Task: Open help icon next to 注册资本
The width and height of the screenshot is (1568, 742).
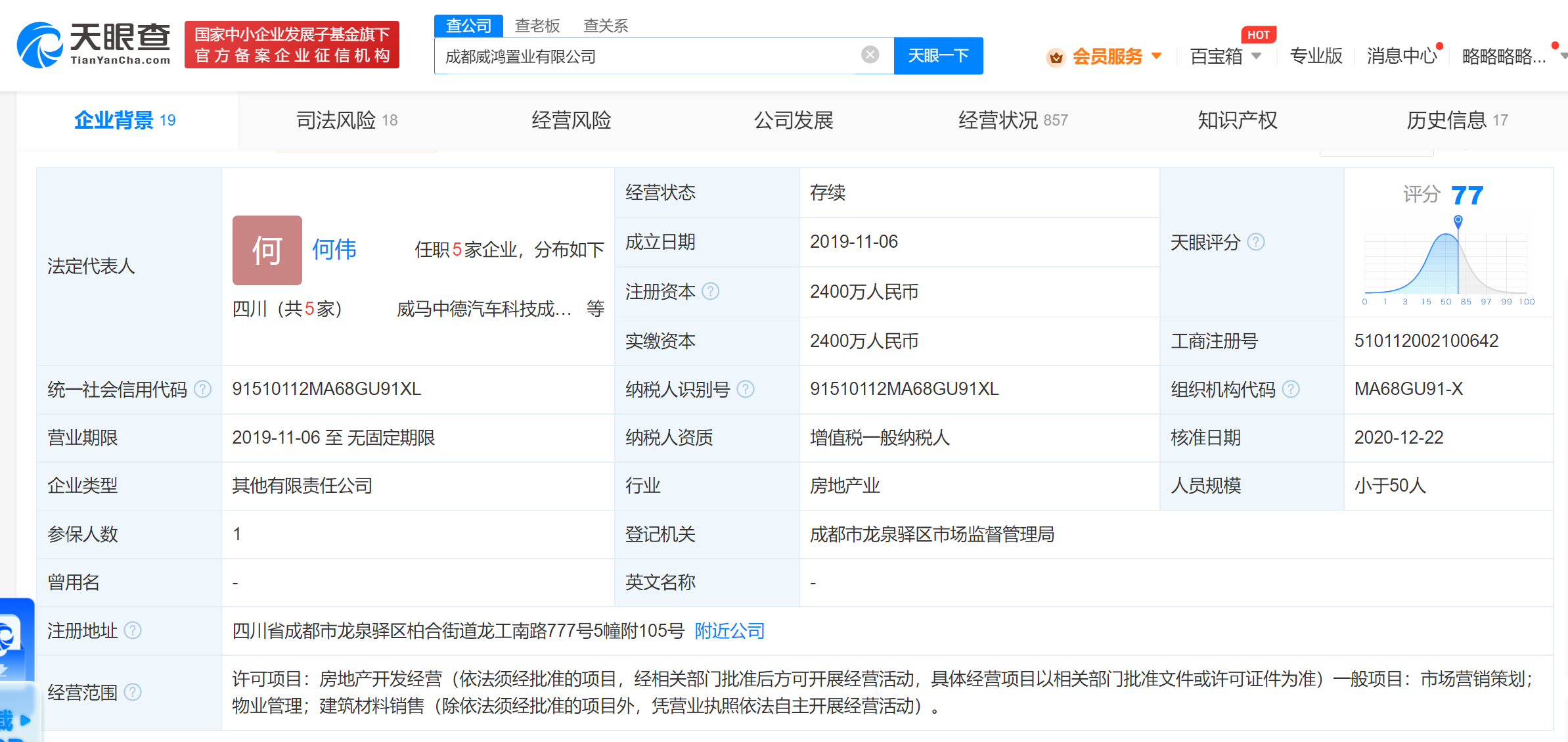Action: click(x=710, y=291)
